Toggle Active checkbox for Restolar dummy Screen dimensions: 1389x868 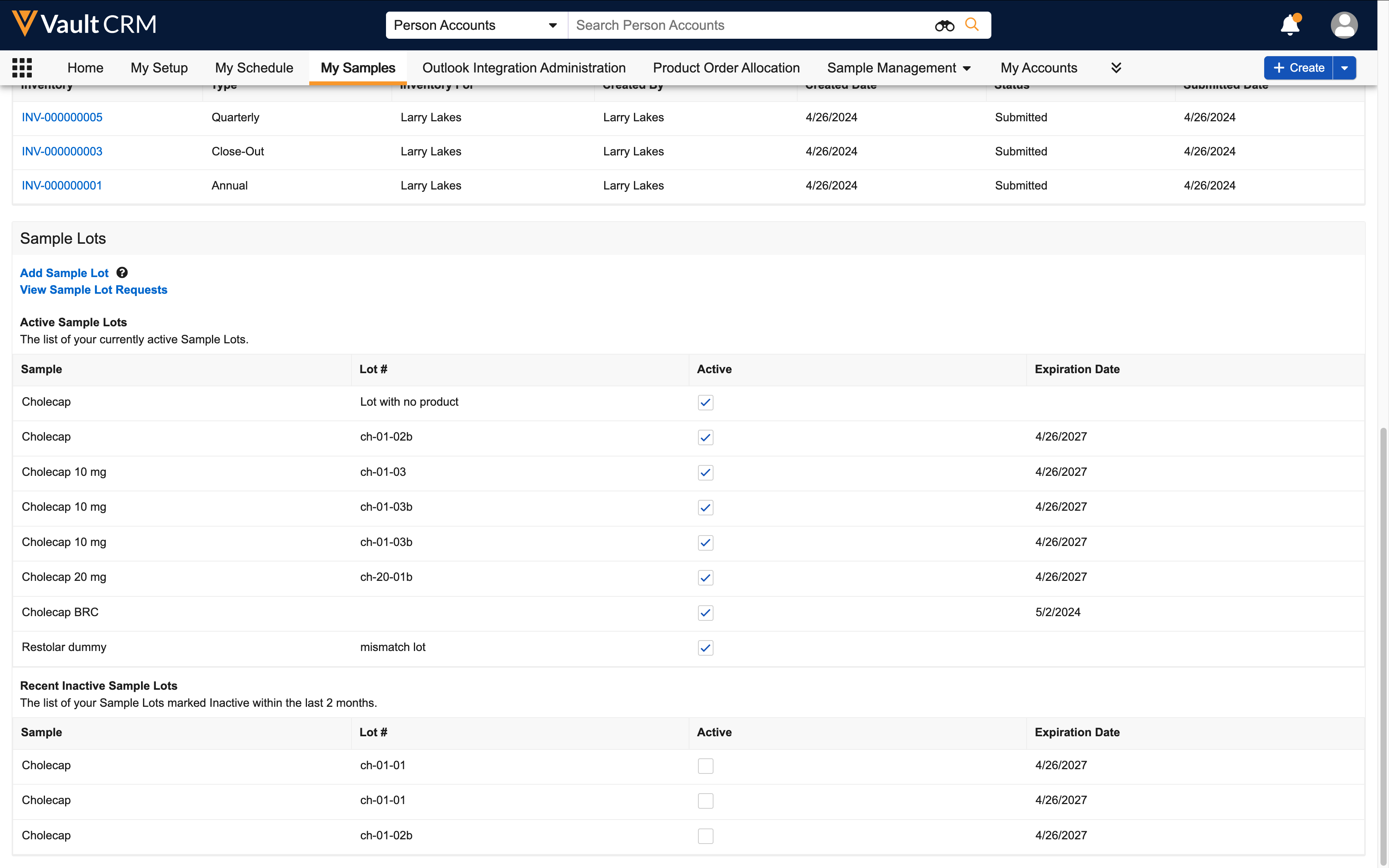coord(705,648)
